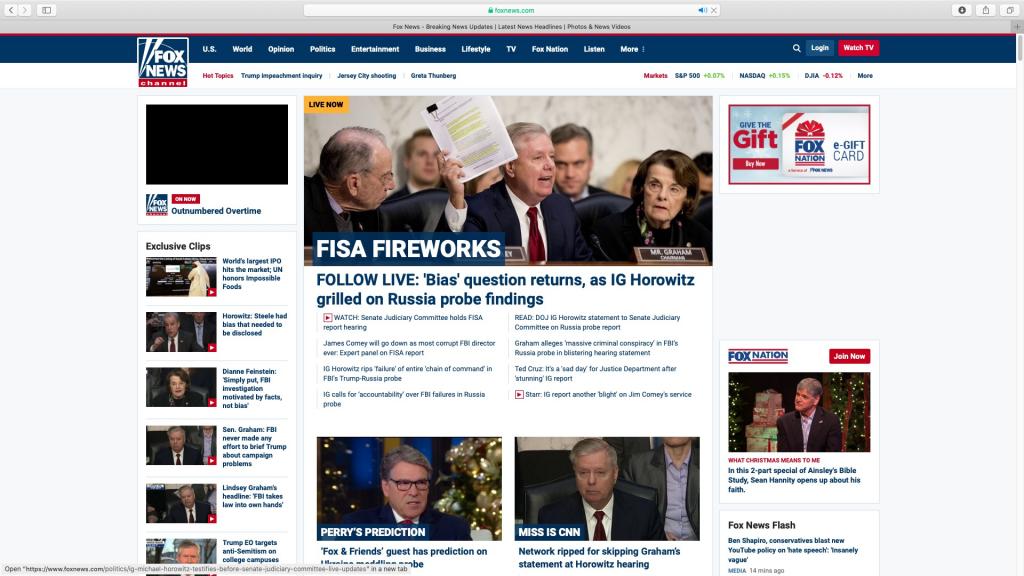Open the Entertainment section
Screen dimensions: 1024x576
pyautogui.click(x=375, y=49)
